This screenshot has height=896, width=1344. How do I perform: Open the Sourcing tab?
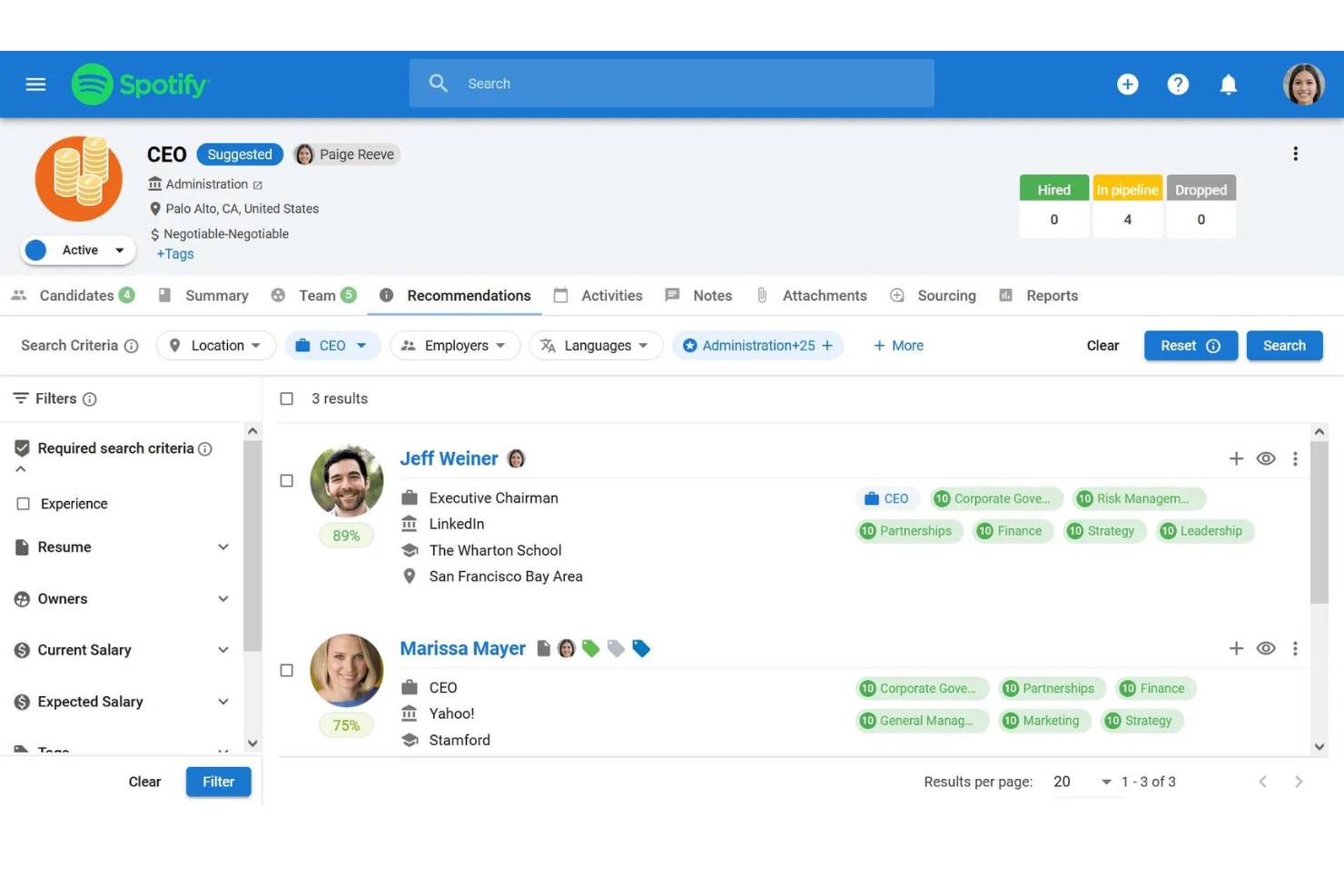pyautogui.click(x=933, y=296)
